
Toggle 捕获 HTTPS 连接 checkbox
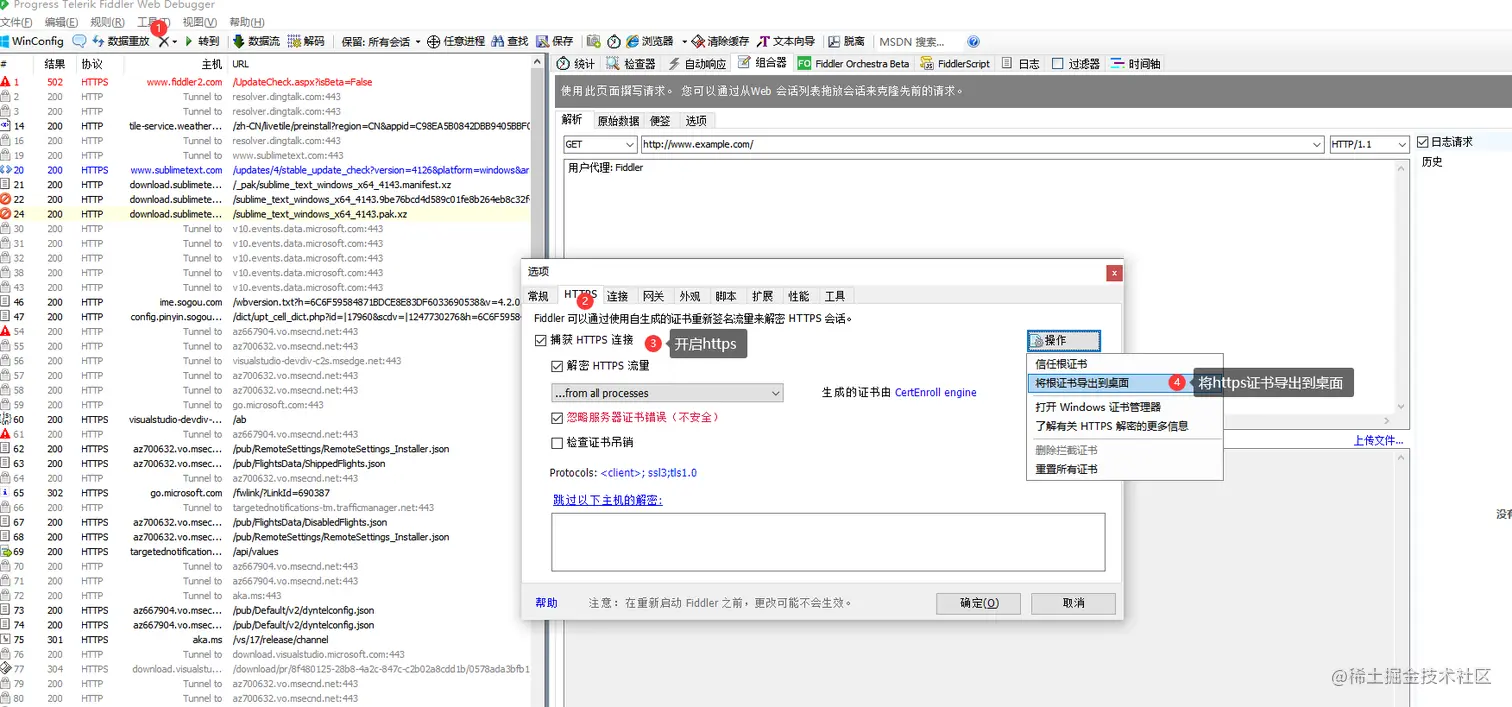(541, 341)
